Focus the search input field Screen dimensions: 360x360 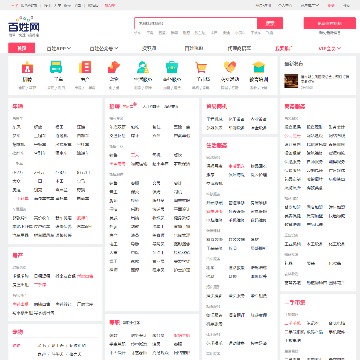[196, 23]
